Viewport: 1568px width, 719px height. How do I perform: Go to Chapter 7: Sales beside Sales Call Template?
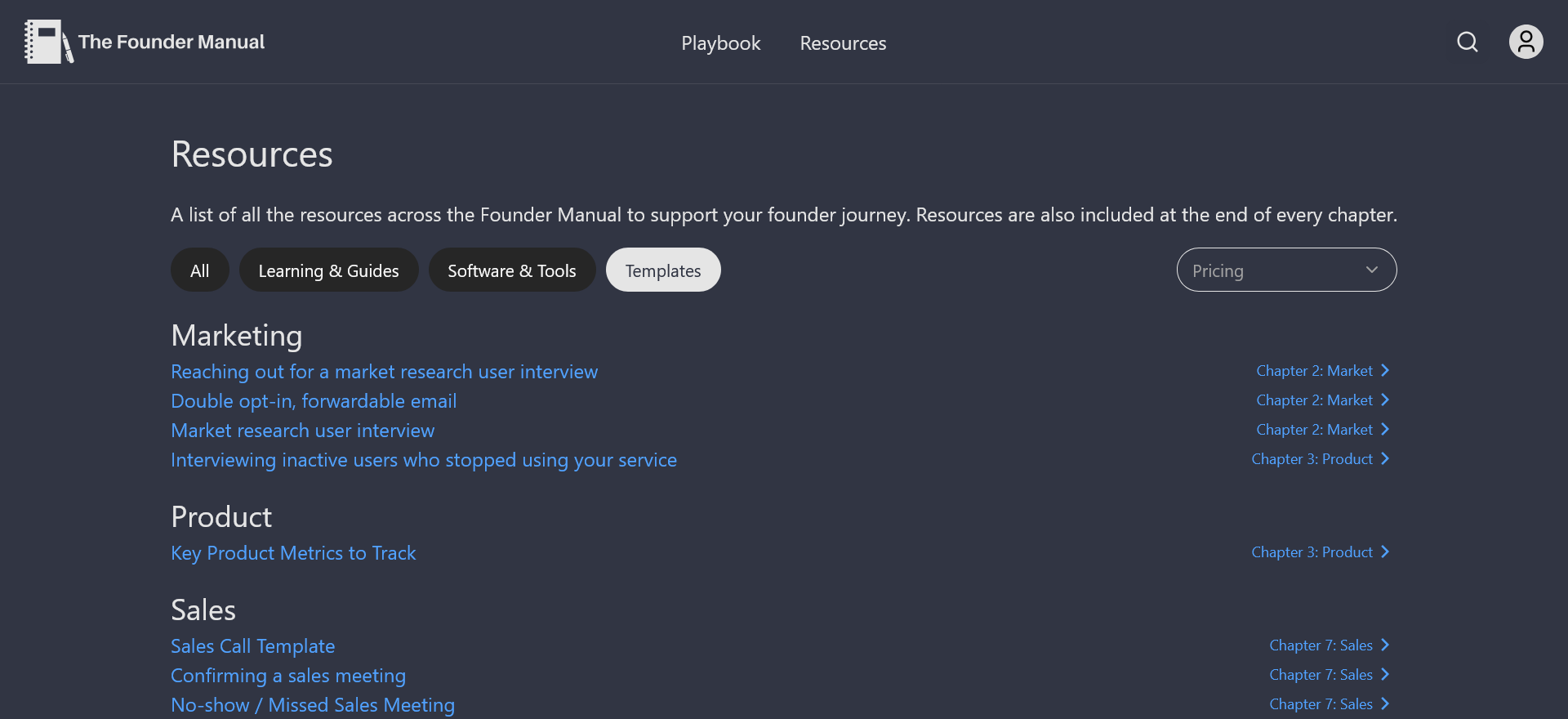point(1328,645)
